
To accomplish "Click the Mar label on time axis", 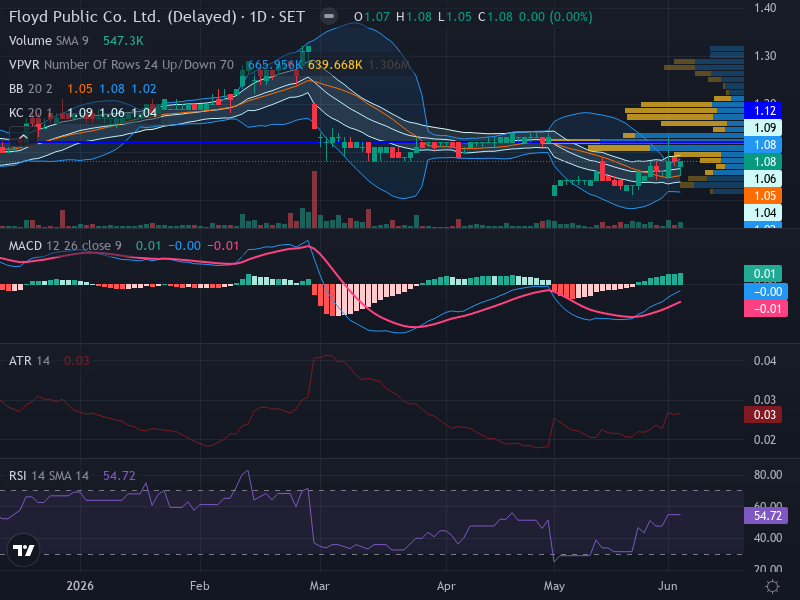I will (319, 586).
